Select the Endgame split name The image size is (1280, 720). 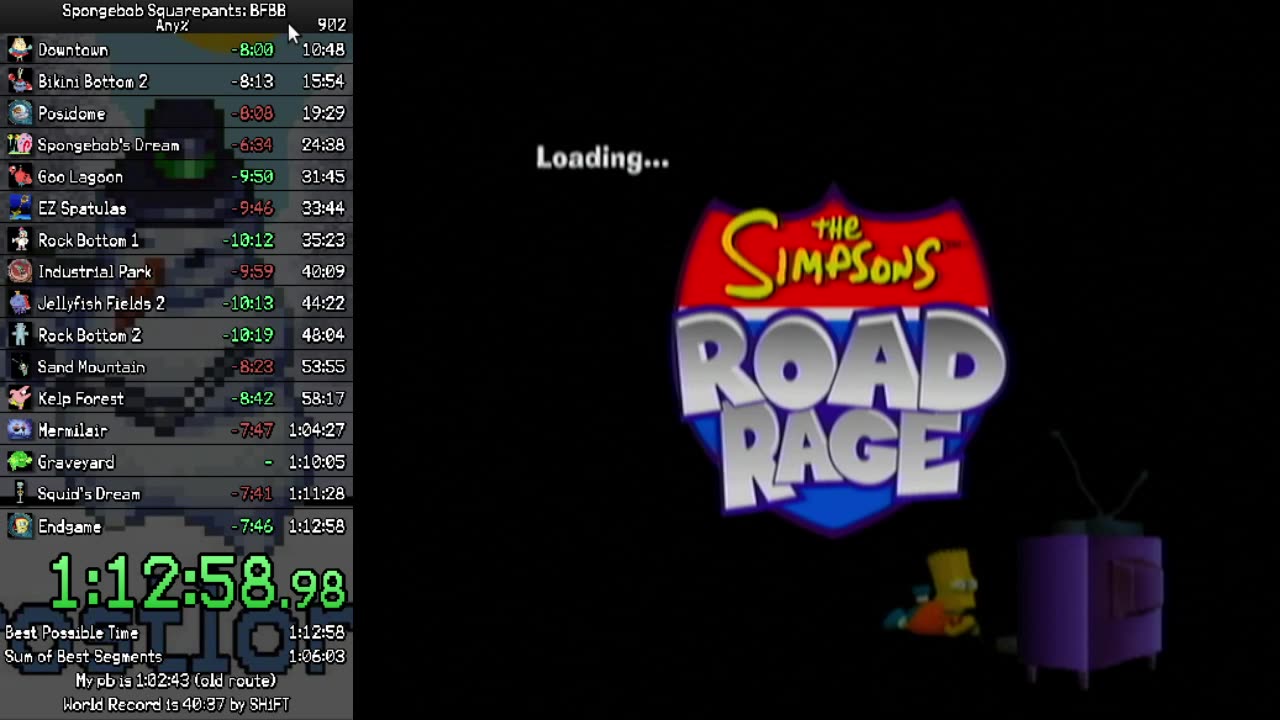point(70,526)
